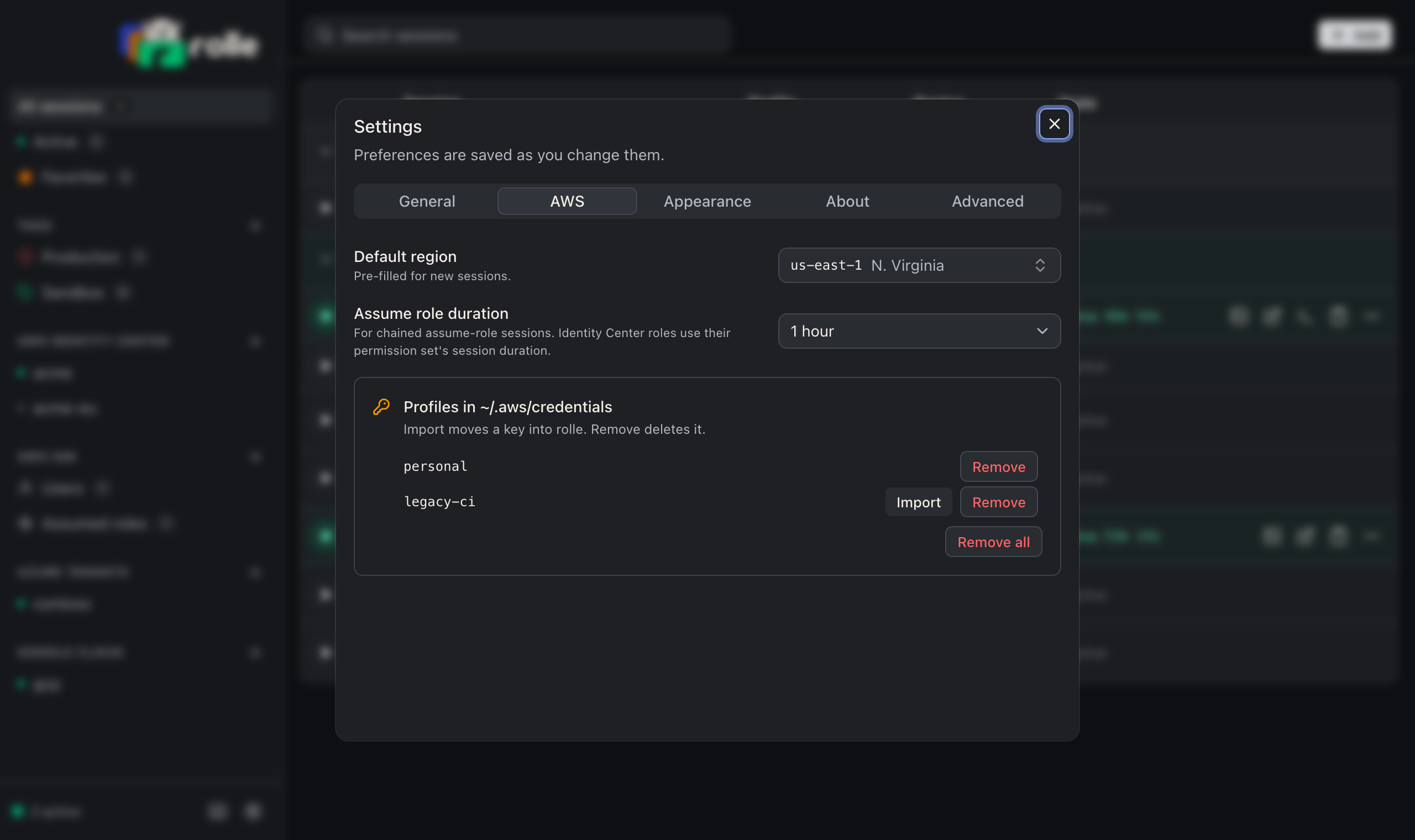Image resolution: width=1415 pixels, height=840 pixels.
Task: Open the Advanced tab
Action: 987,201
